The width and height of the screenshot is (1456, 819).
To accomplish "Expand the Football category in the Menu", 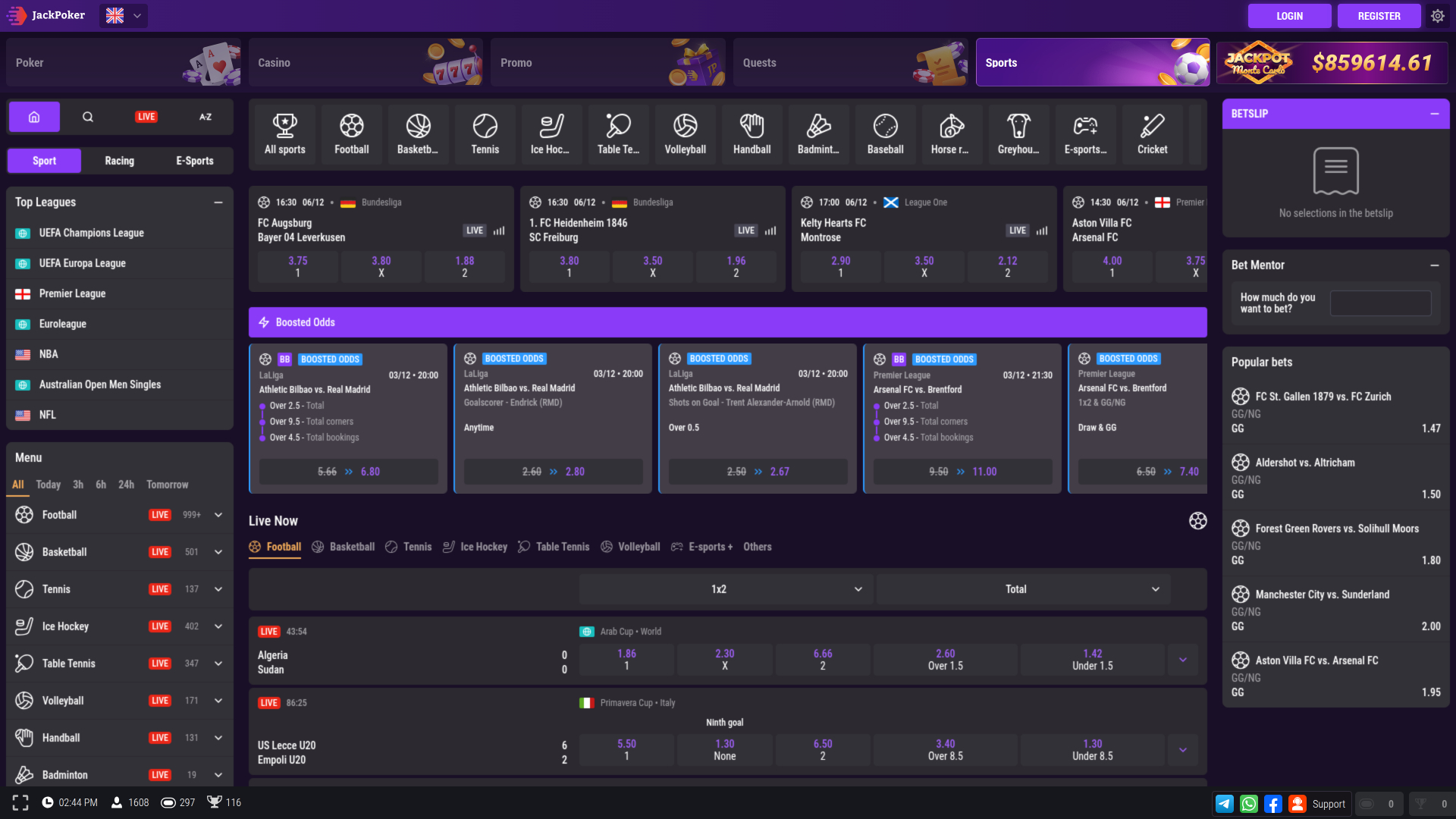I will 218,514.
